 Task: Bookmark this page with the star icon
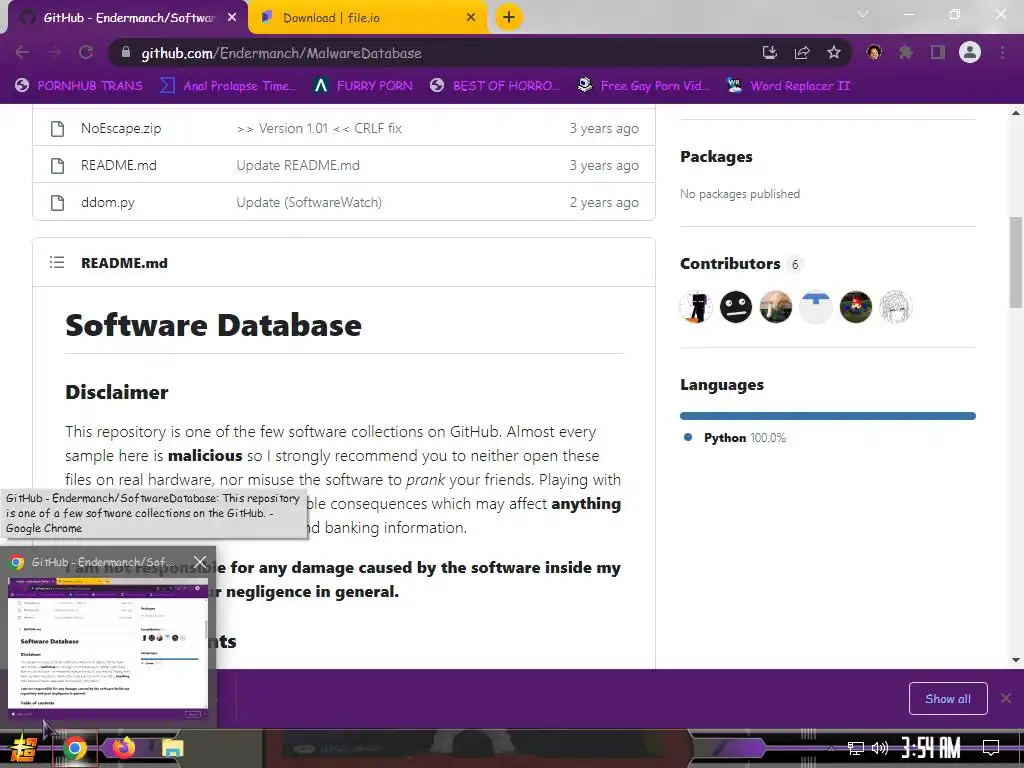click(x=834, y=53)
